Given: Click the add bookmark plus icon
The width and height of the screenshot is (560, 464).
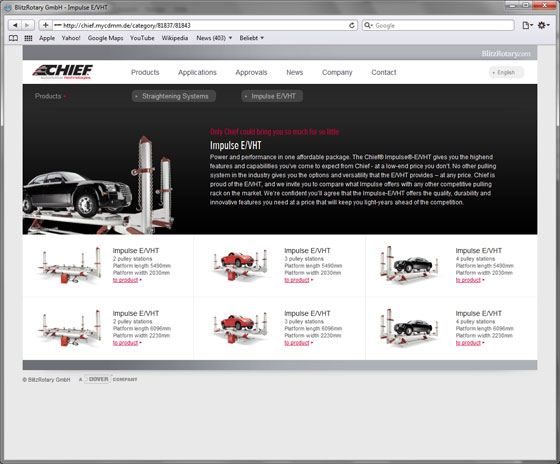Looking at the screenshot, I should 45,25.
